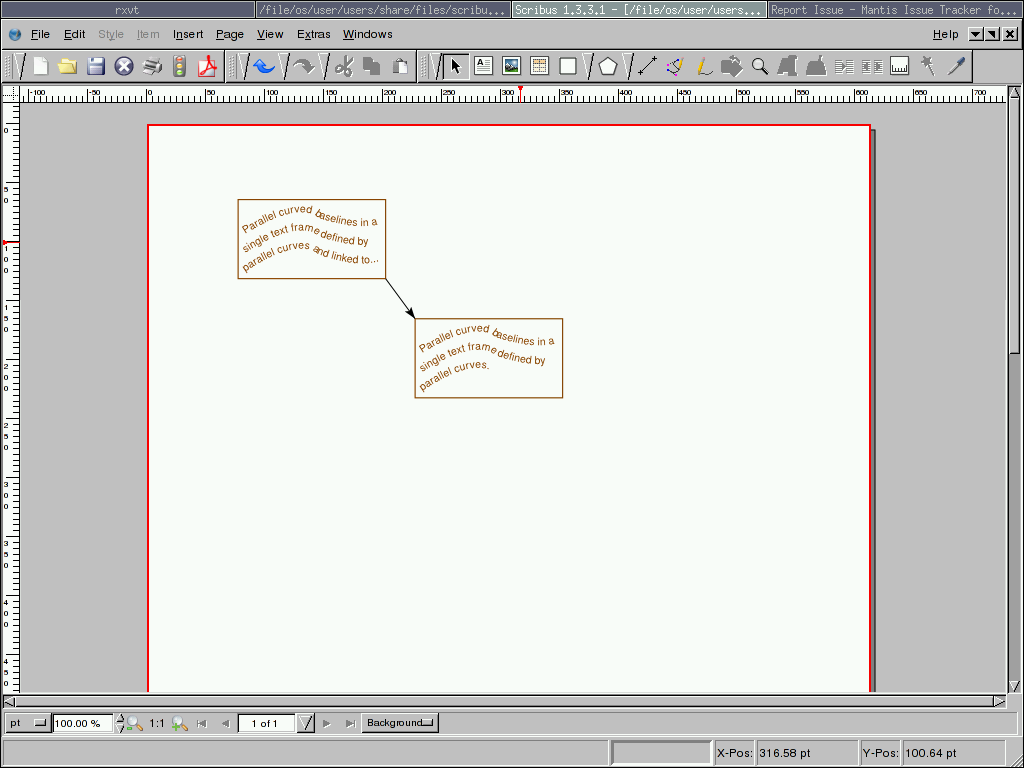Select the Insert Image Frame tool

[511, 67]
